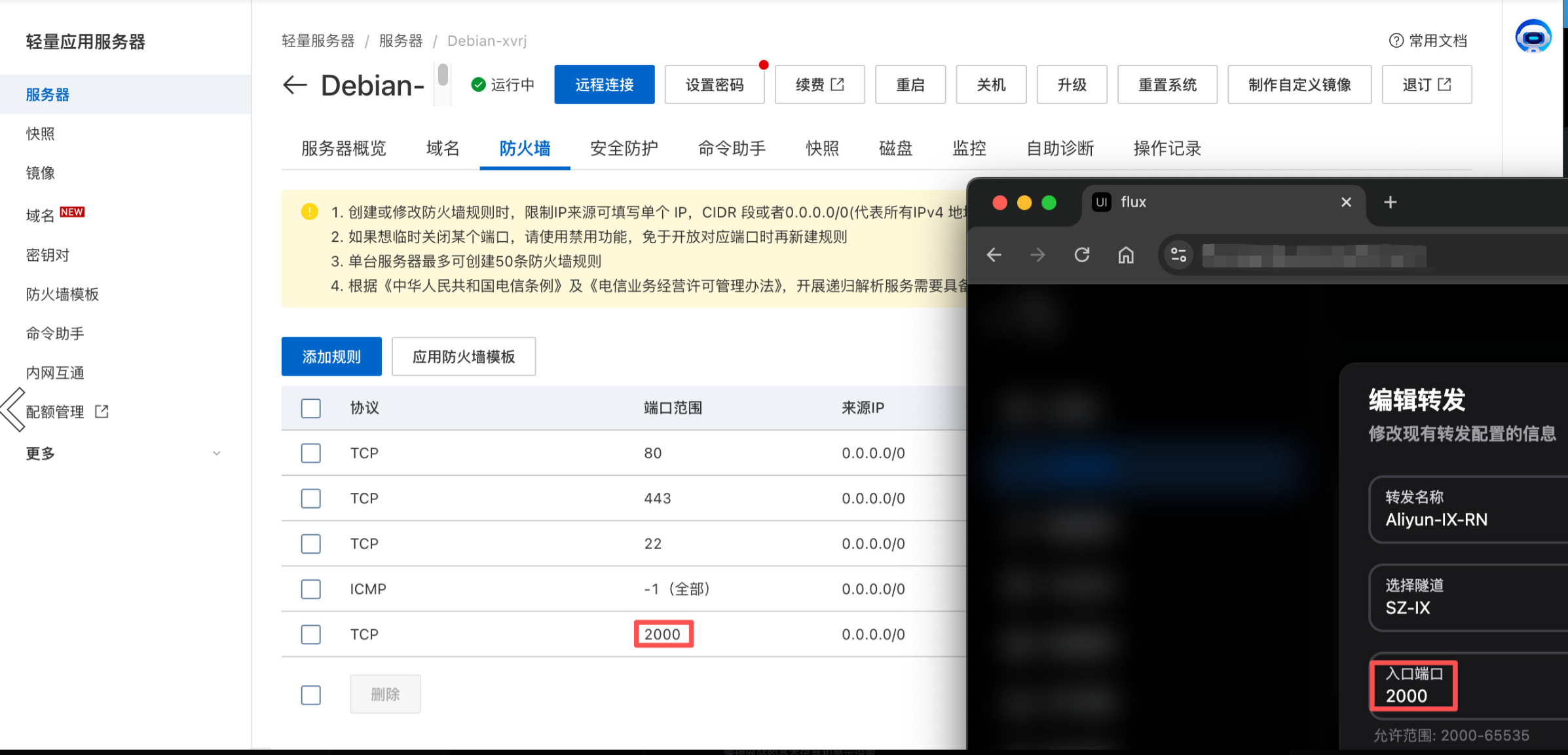
Task: Open the site settings icon in address bar
Action: pos(1178,255)
